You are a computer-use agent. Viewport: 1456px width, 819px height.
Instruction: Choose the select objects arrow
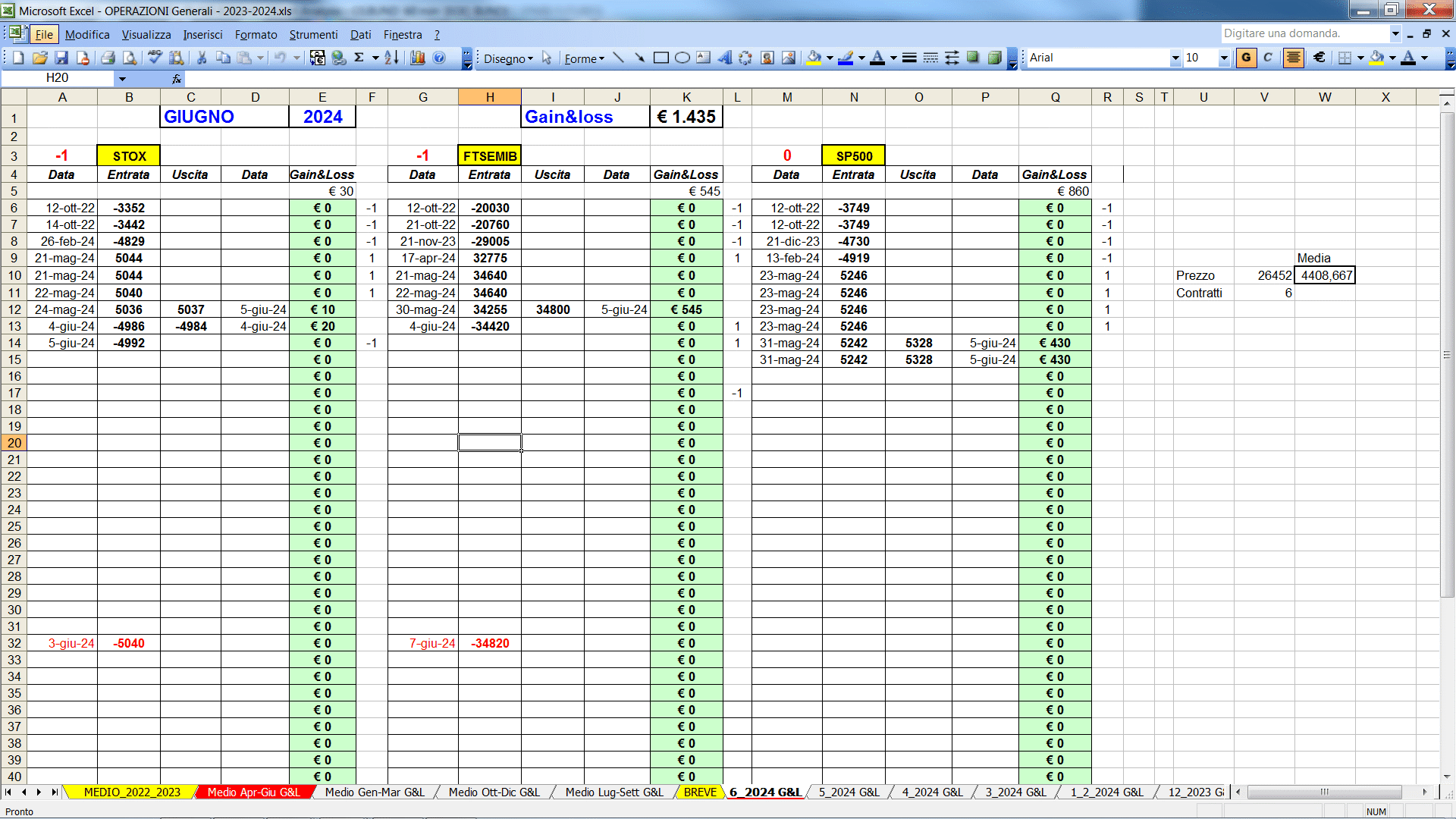click(x=547, y=58)
